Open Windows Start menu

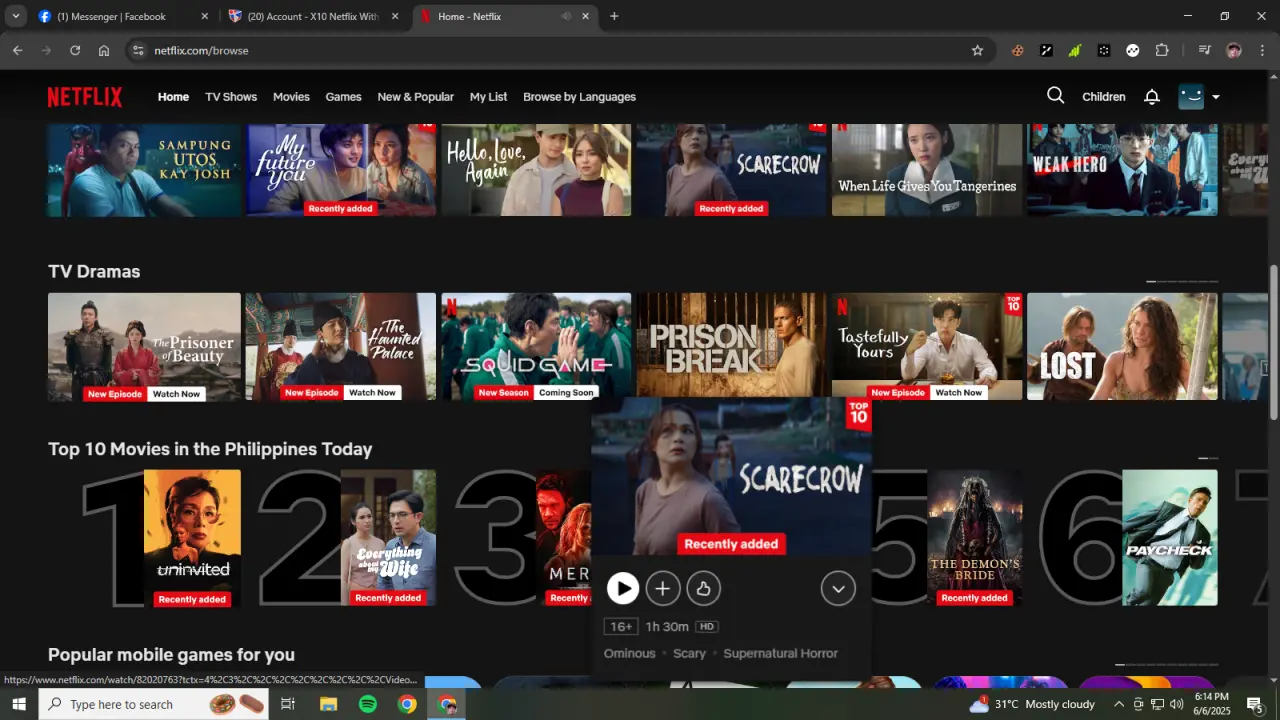click(19, 704)
